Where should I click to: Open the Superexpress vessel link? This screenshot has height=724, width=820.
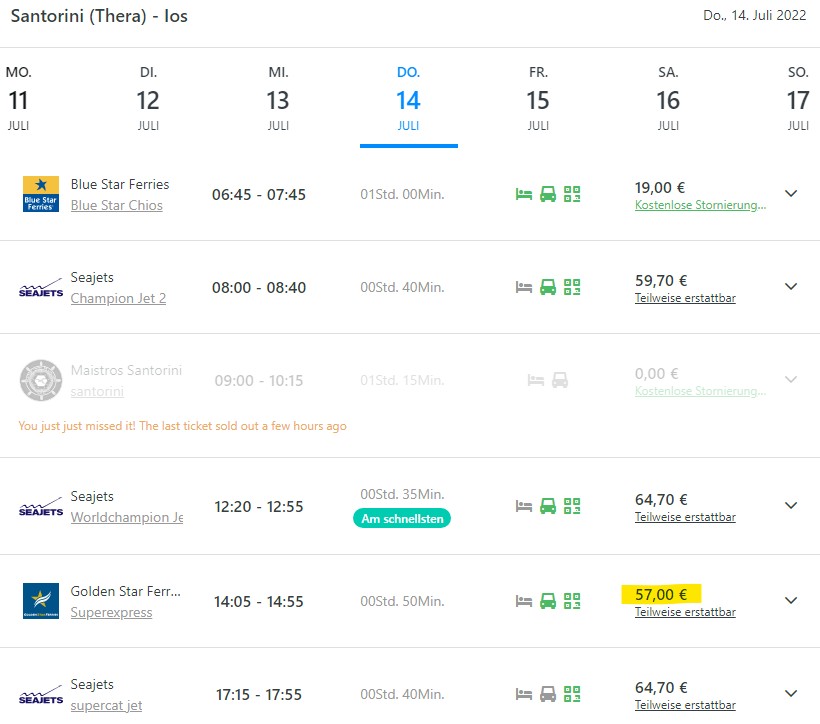click(111, 613)
